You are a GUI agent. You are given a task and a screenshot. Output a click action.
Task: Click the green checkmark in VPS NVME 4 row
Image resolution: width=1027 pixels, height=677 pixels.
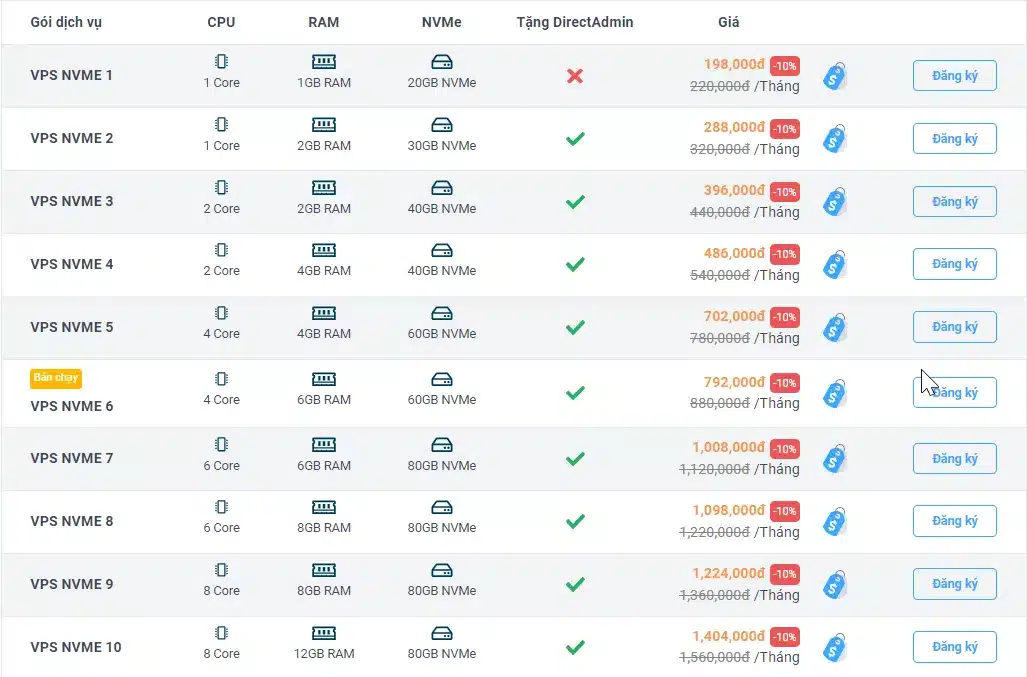(x=575, y=264)
